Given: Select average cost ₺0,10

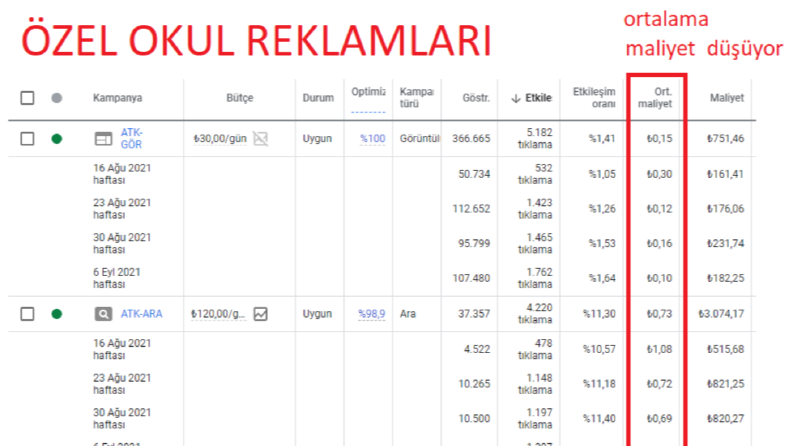Looking at the screenshot, I should click(x=659, y=278).
